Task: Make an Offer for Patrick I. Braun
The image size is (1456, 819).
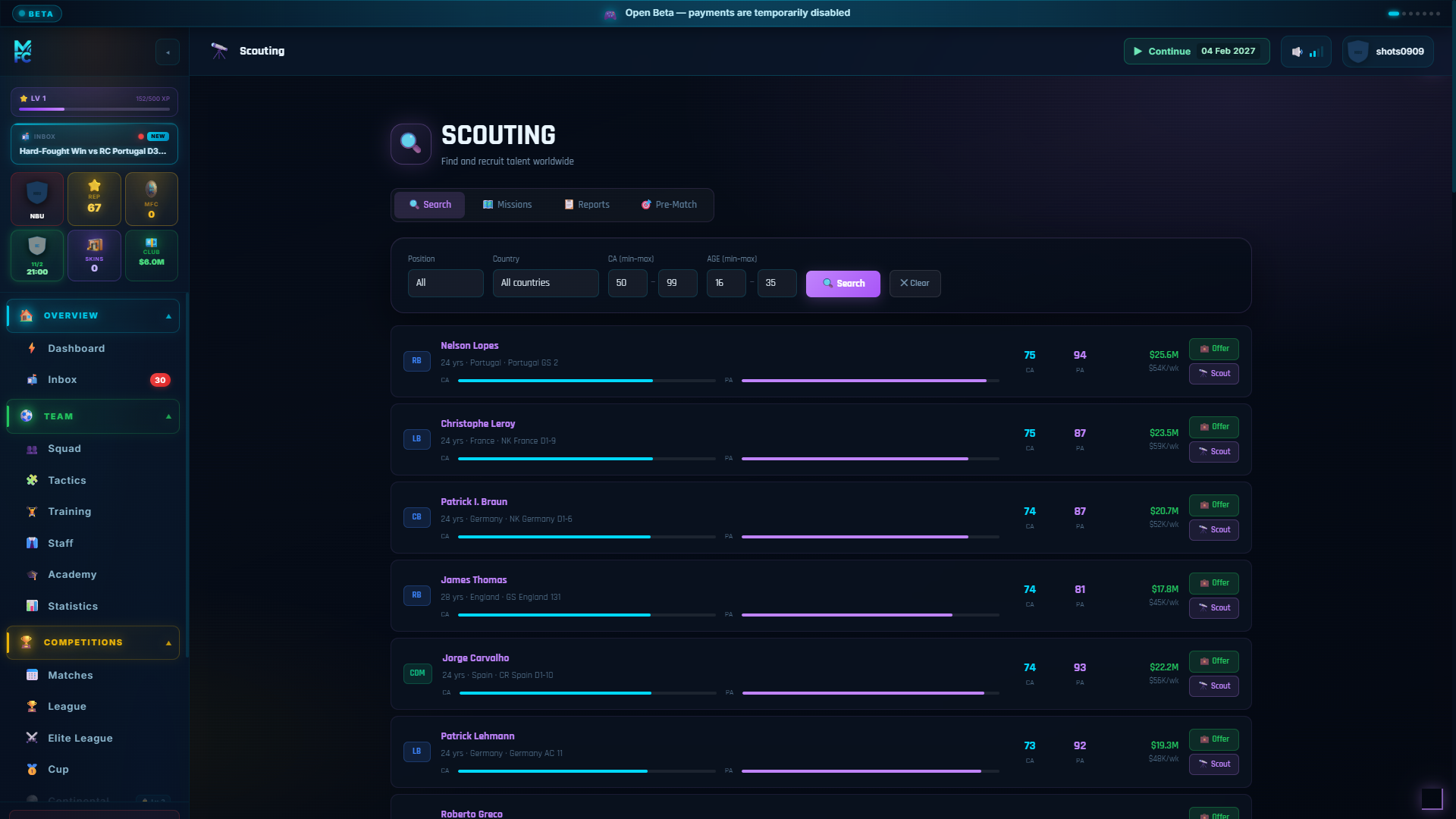Action: click(x=1214, y=505)
